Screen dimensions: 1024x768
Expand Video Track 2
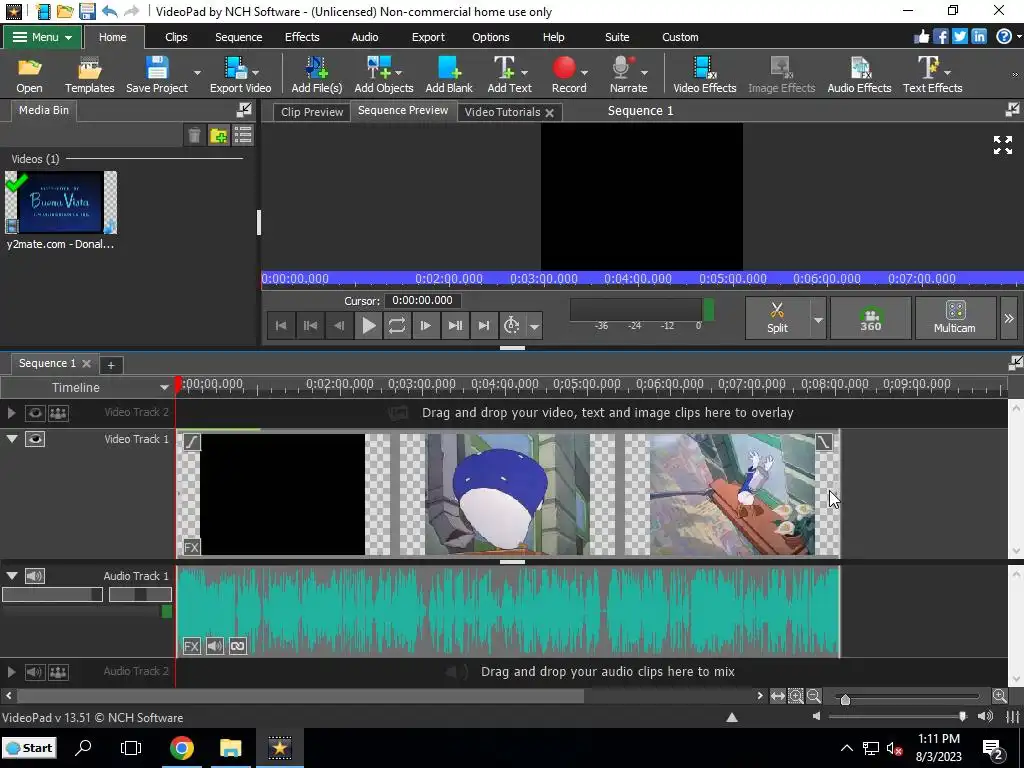pyautogui.click(x=11, y=413)
